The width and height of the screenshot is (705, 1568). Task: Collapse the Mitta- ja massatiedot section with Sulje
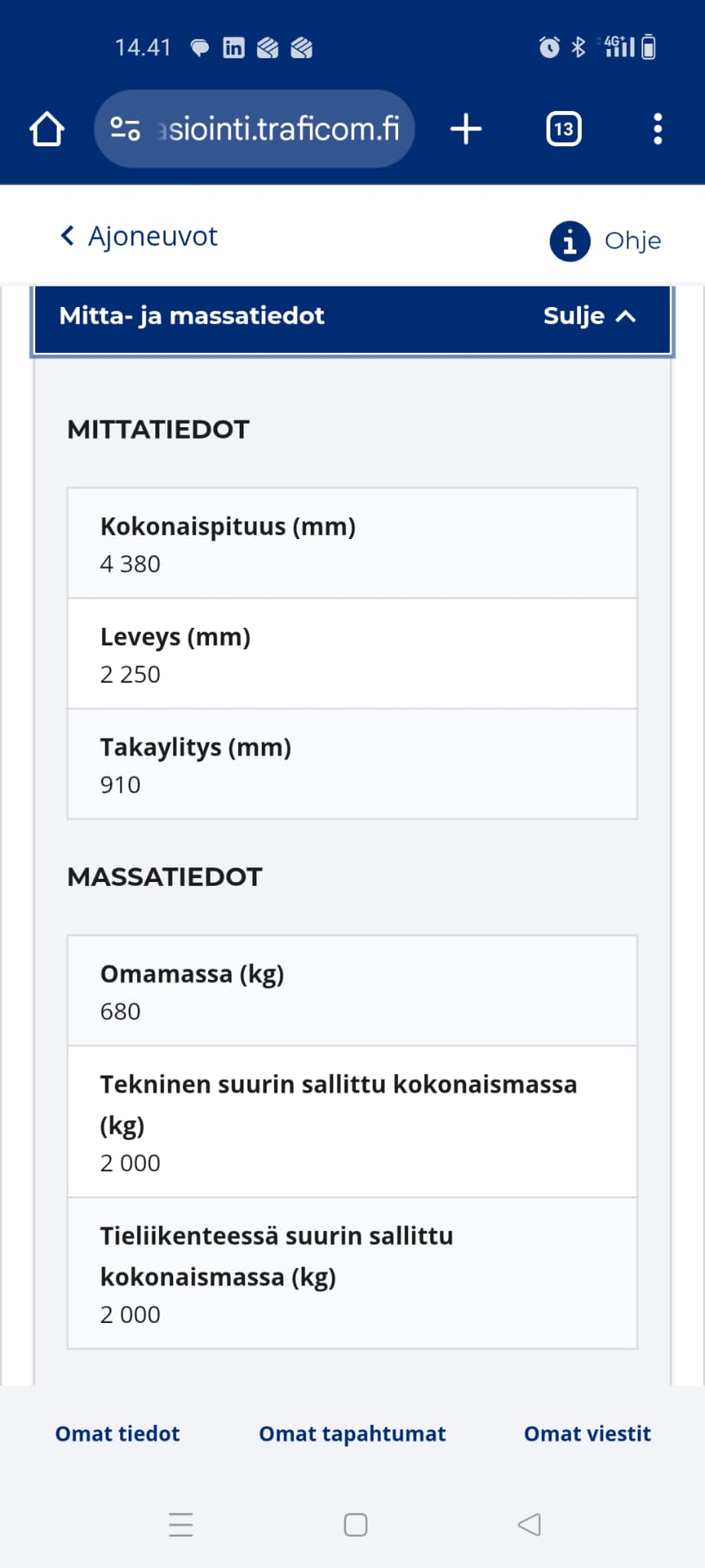click(589, 315)
